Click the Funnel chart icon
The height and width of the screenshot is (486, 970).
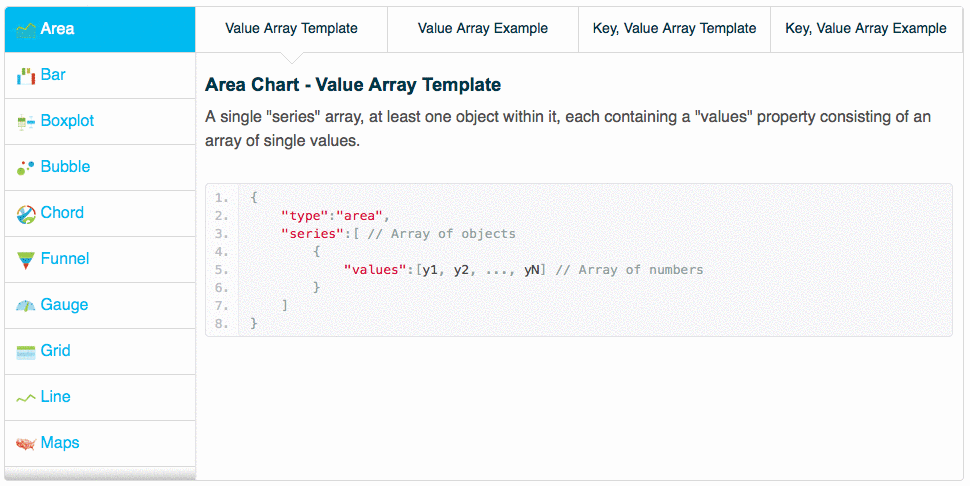[26, 260]
